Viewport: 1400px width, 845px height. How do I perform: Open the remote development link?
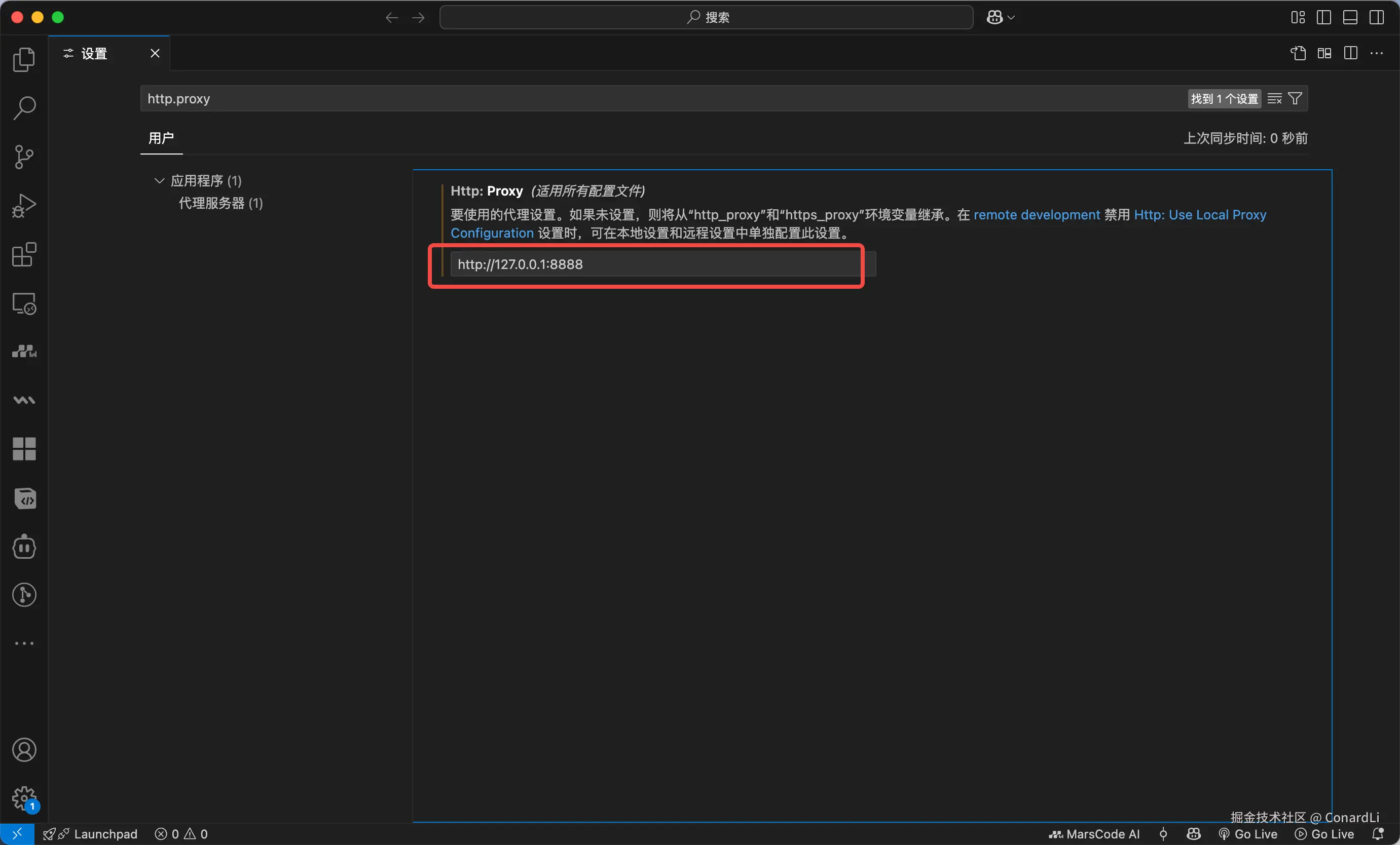pyautogui.click(x=1037, y=215)
